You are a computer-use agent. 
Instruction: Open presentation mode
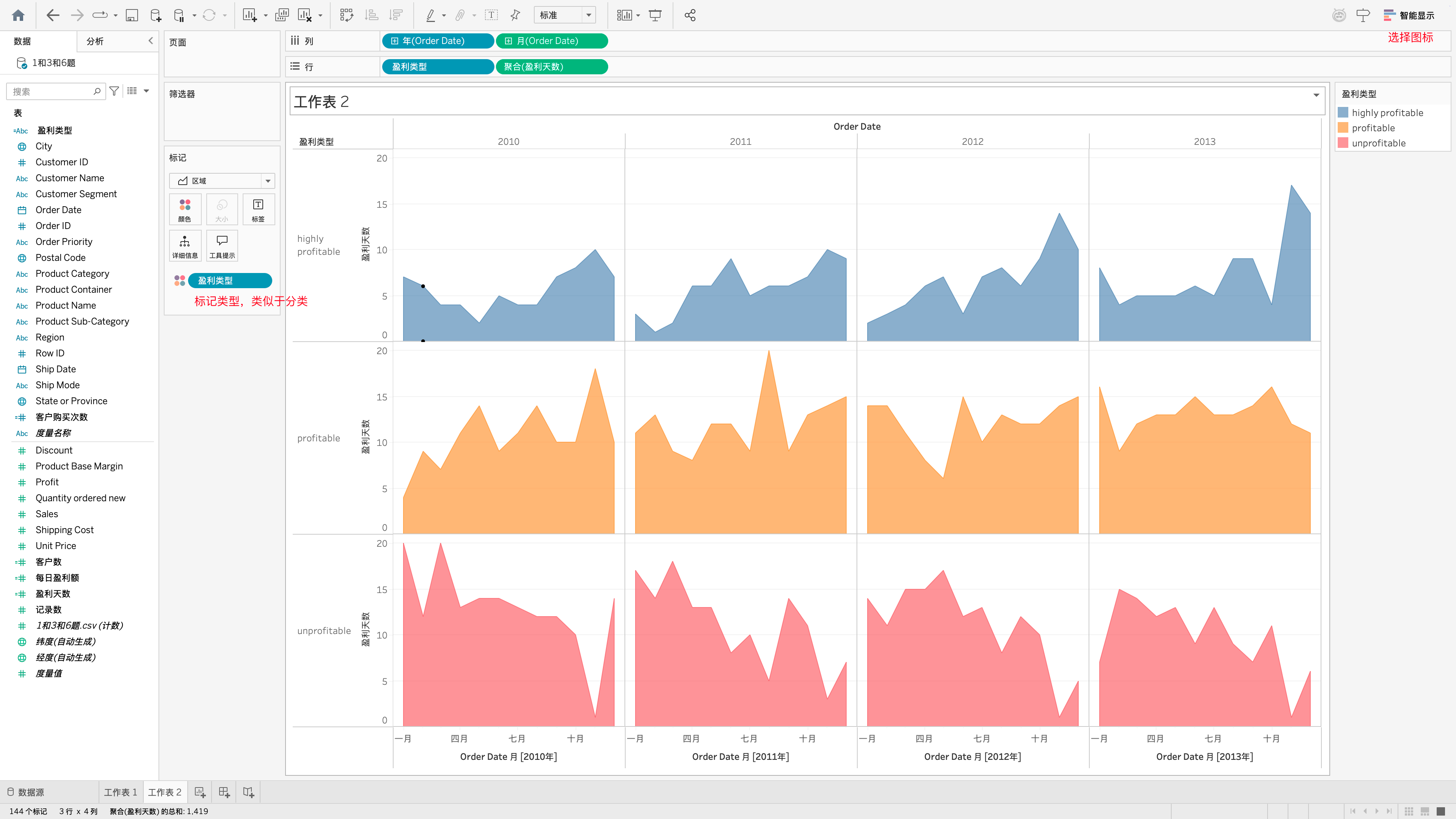[655, 15]
